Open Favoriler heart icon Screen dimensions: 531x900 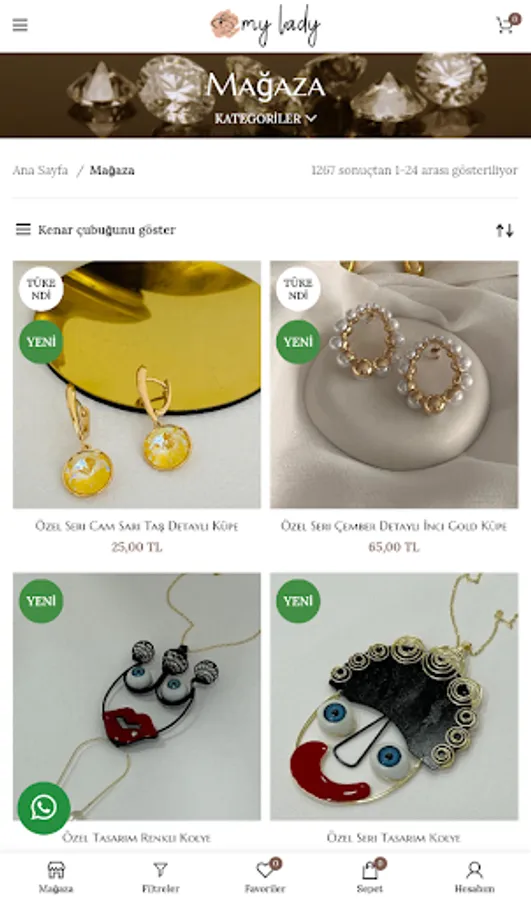pyautogui.click(x=265, y=877)
